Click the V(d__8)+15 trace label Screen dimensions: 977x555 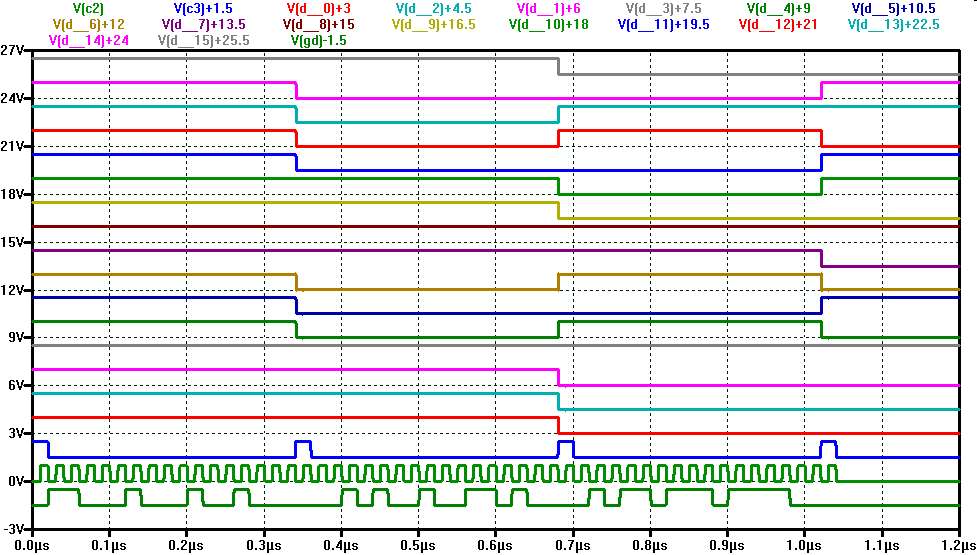click(x=319, y=23)
